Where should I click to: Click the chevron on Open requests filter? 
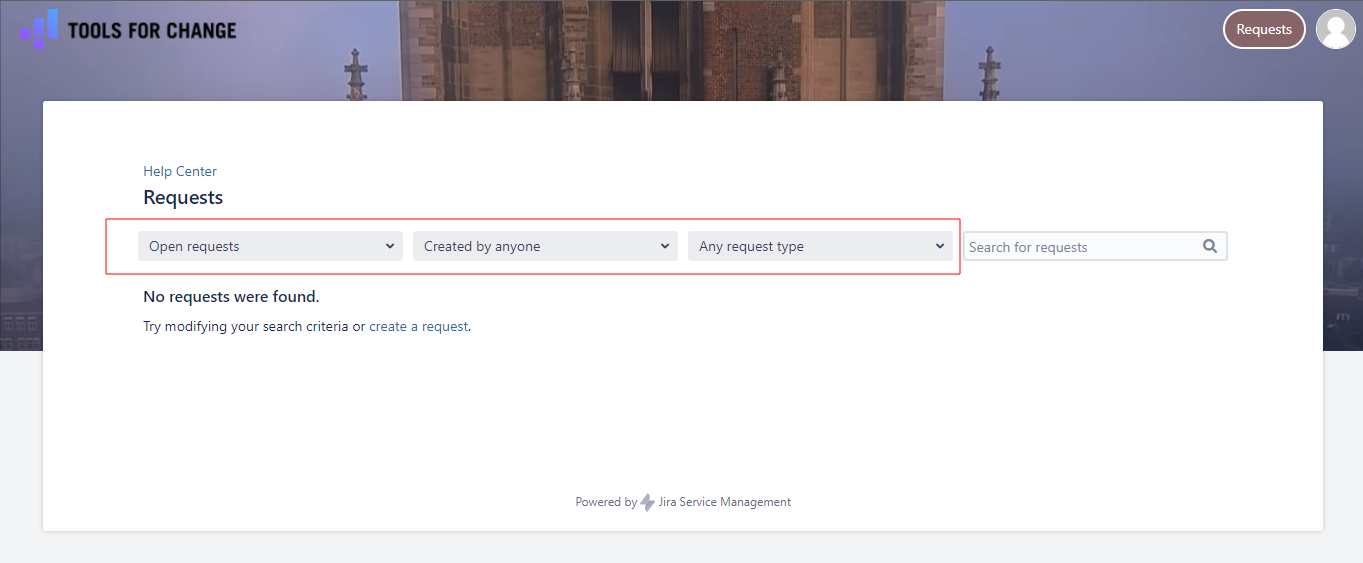coord(390,246)
